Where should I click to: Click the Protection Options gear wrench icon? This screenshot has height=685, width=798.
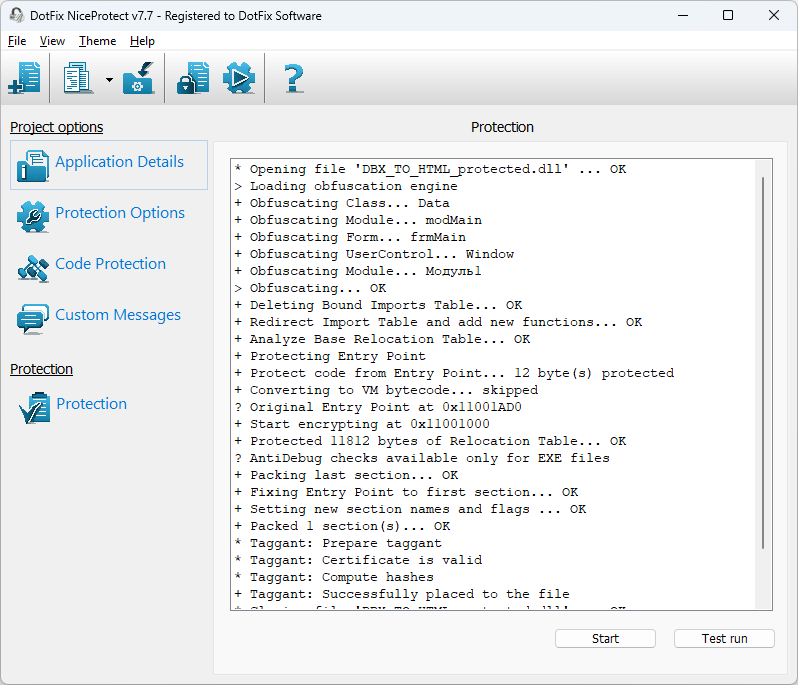33,216
